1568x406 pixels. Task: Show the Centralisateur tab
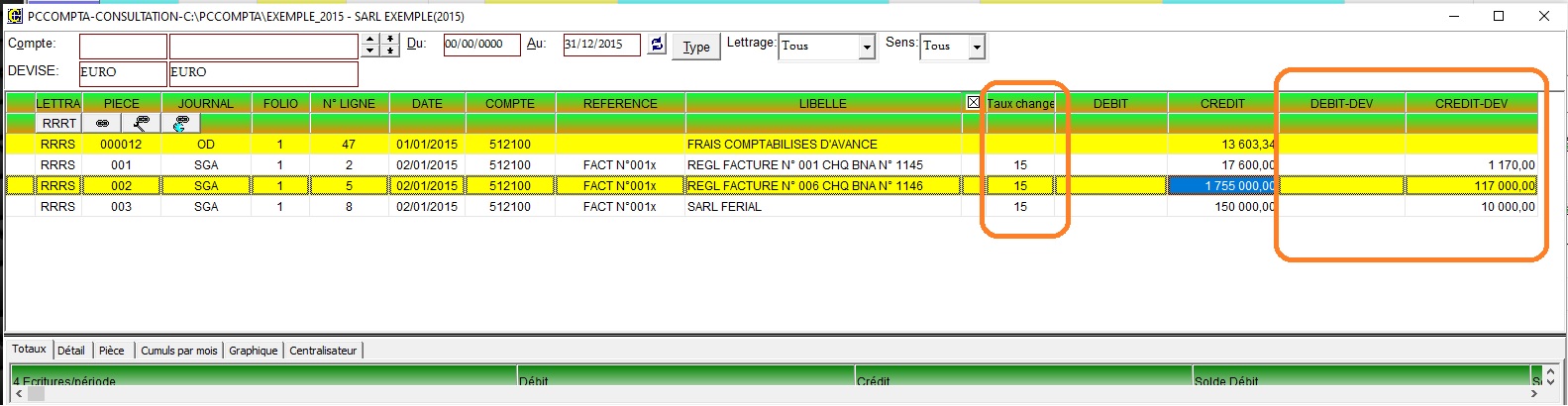point(323,351)
